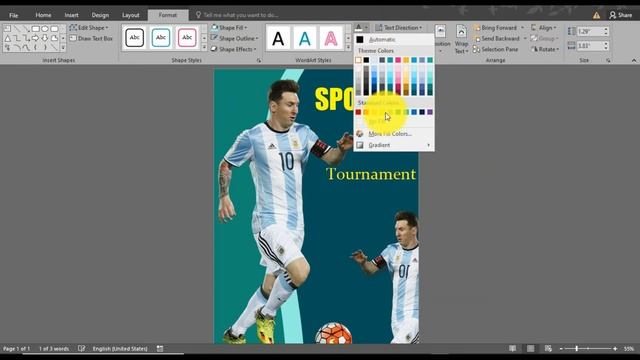Open the Align dropdown
The image size is (640, 360).
544,28
